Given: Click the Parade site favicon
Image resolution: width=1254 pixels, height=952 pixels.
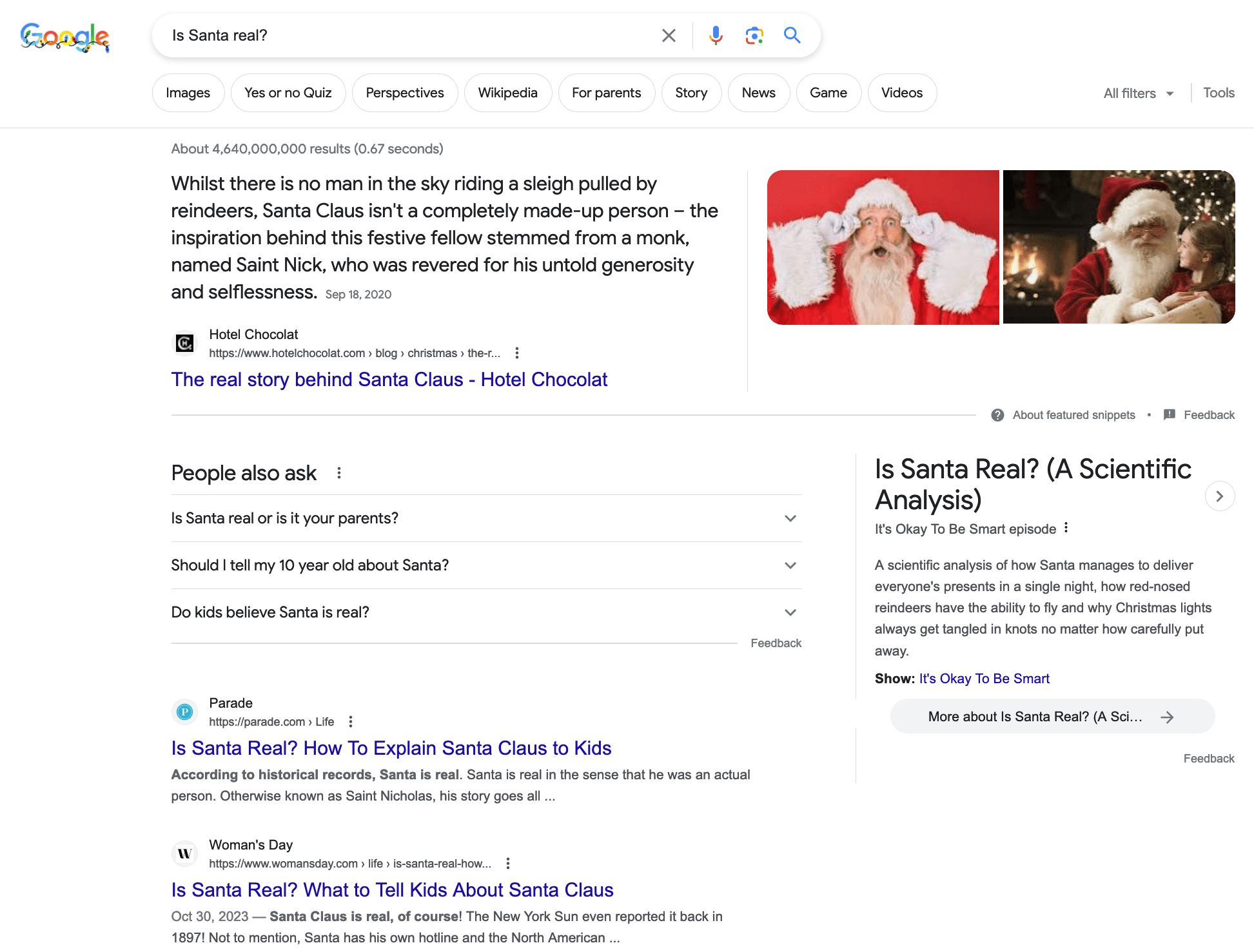Looking at the screenshot, I should (185, 712).
